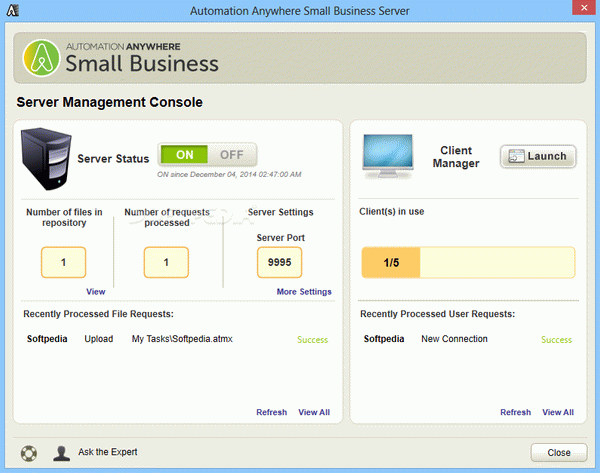The height and width of the screenshot is (473, 600).
Task: Launch the Client Manager
Action: coord(538,156)
